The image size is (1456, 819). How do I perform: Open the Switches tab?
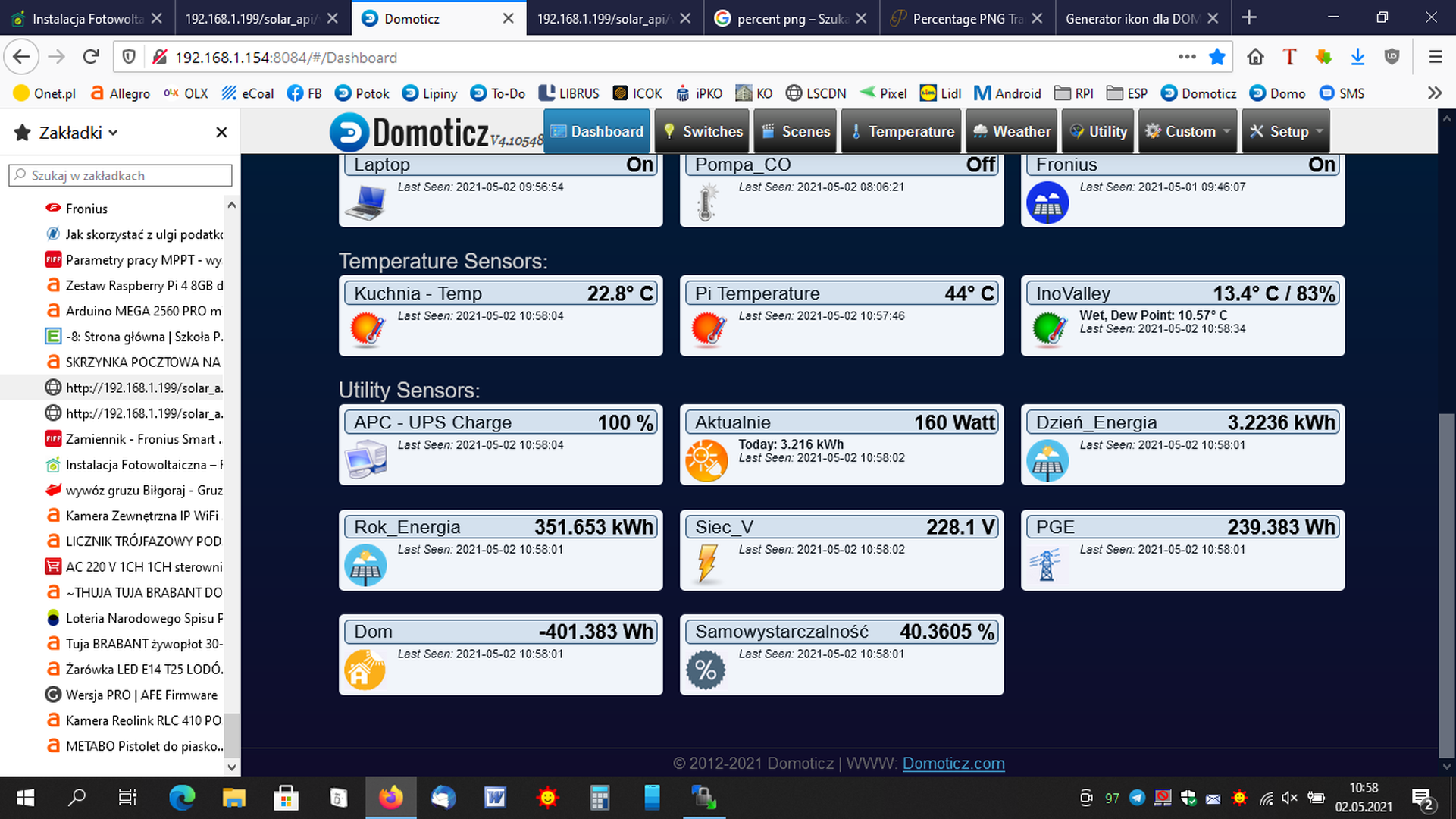tap(702, 131)
